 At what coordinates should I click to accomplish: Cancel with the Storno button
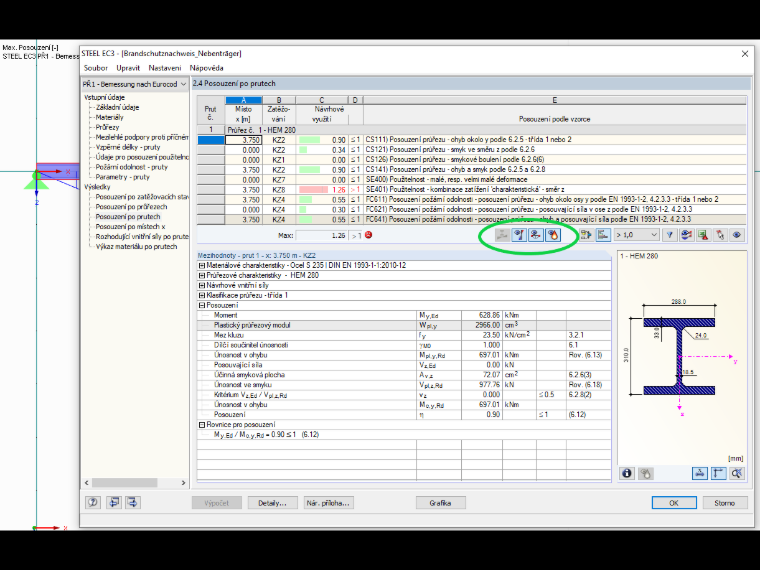[x=725, y=503]
